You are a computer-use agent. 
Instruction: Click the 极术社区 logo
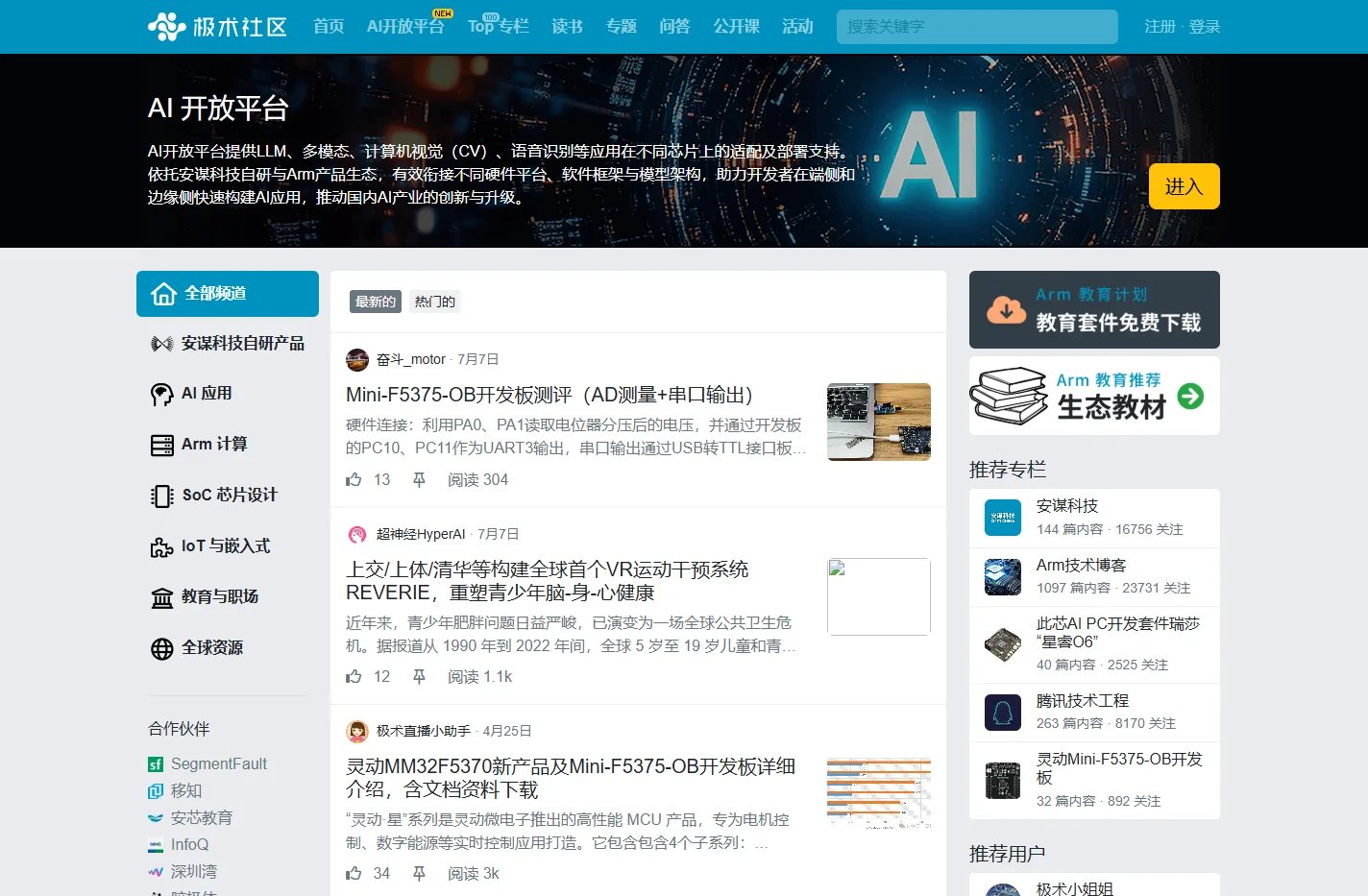coord(217,26)
